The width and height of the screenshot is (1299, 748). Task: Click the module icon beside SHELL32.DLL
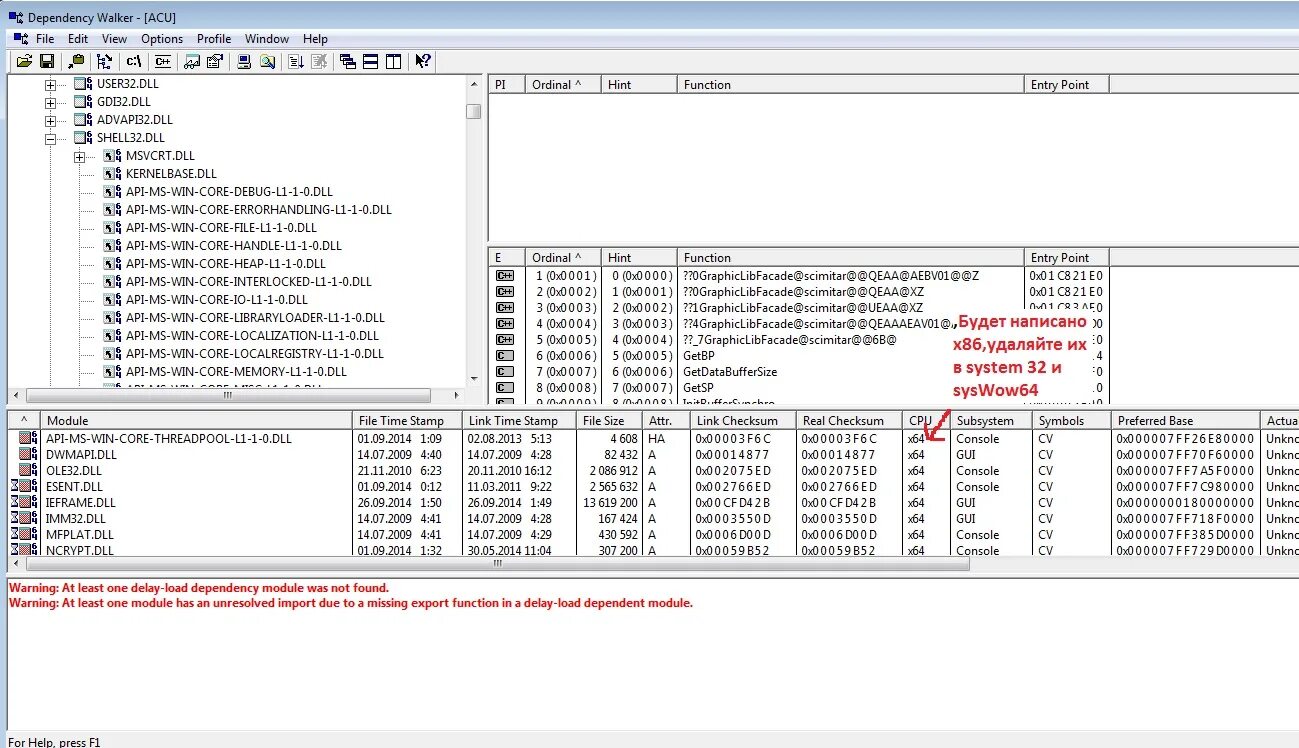pyautogui.click(x=83, y=138)
